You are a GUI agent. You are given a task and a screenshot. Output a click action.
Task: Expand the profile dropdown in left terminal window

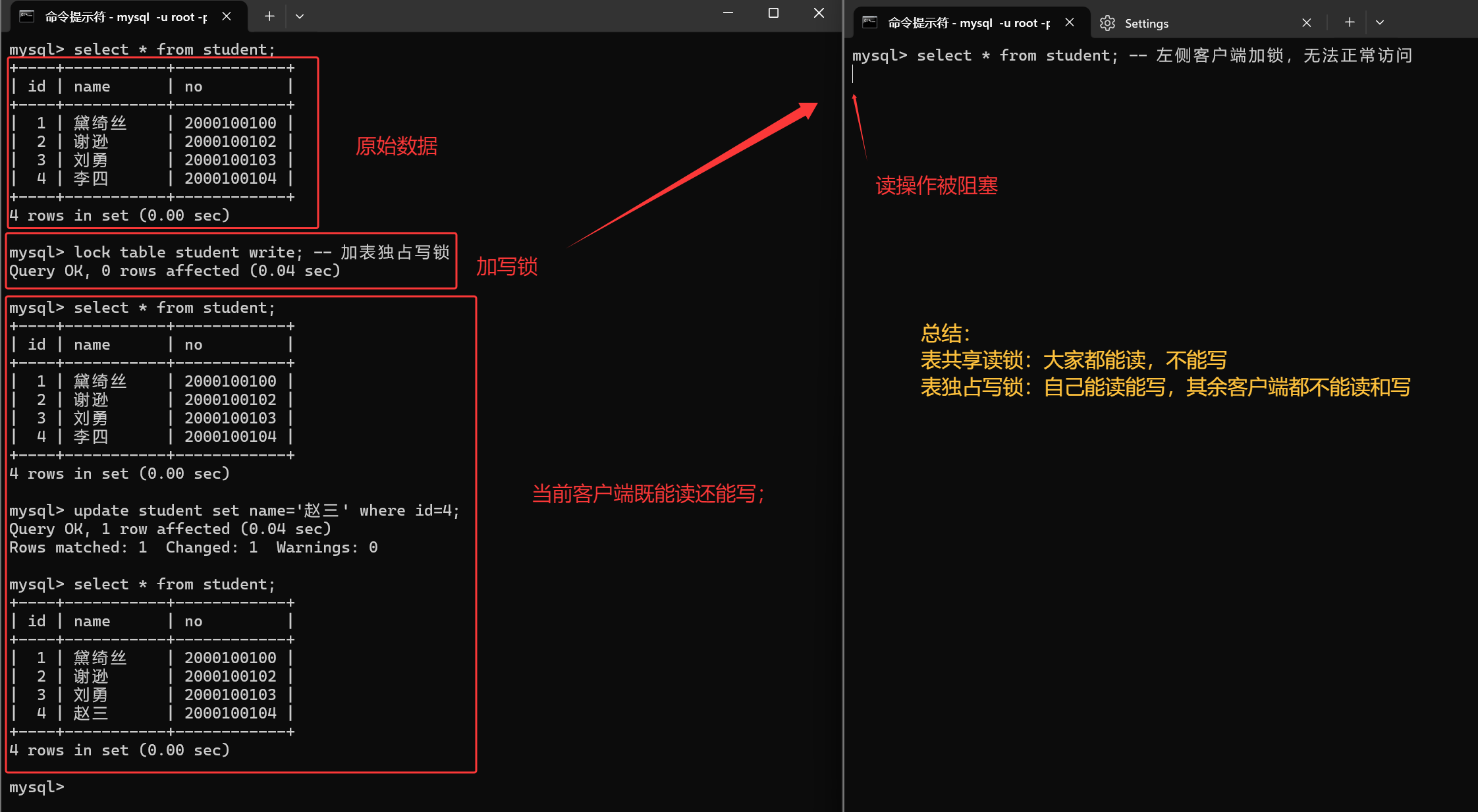(300, 16)
